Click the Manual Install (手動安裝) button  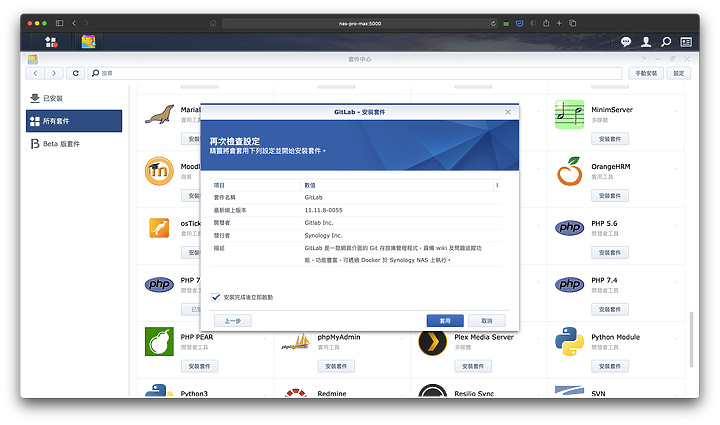click(x=646, y=73)
